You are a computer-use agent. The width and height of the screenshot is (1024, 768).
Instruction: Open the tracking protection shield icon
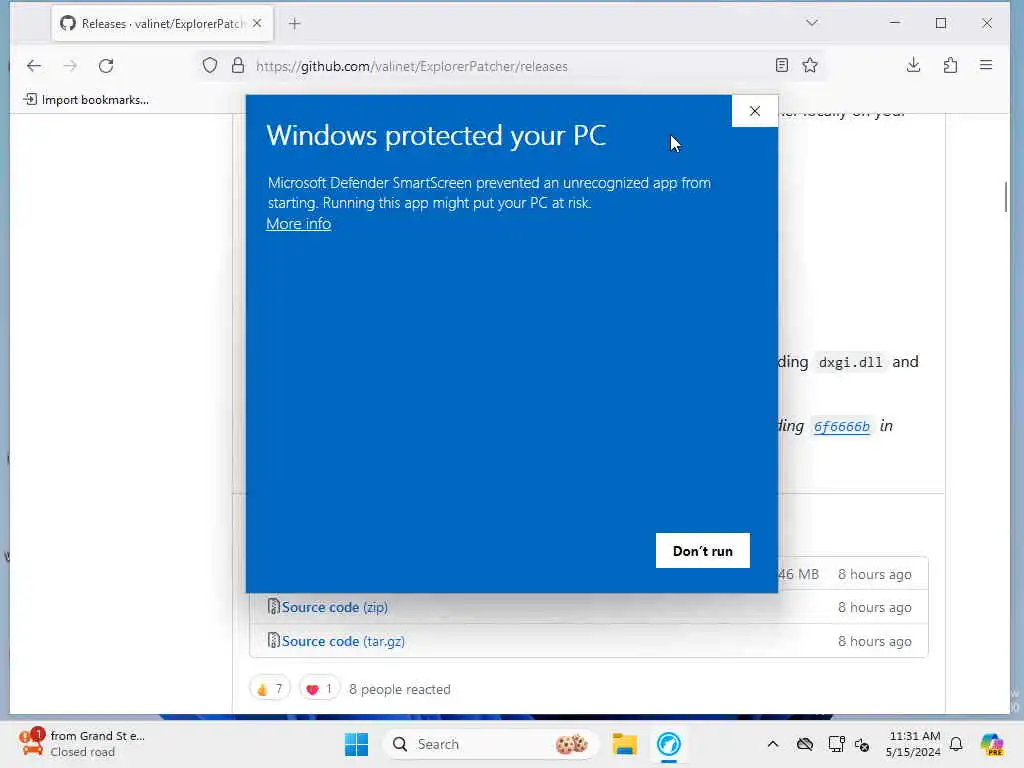pyautogui.click(x=210, y=65)
